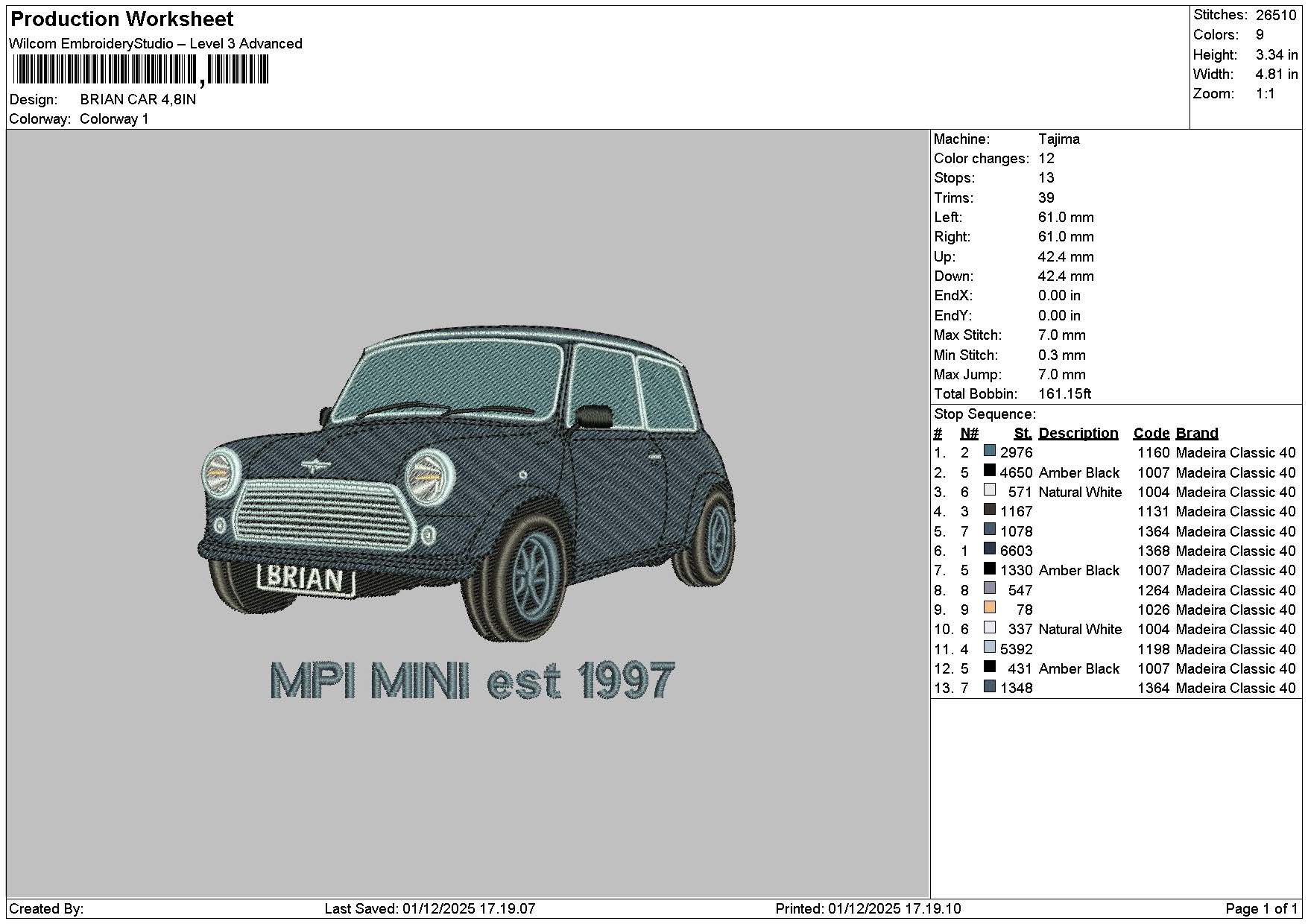Click the Max Stitch value '7.0 mm'
1308x924 pixels.
tap(1062, 335)
